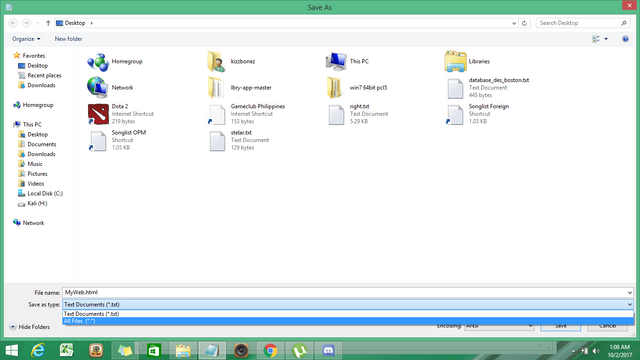Open Local Disk (C:) drive
This screenshot has height=360, width=640.
coord(40,193)
